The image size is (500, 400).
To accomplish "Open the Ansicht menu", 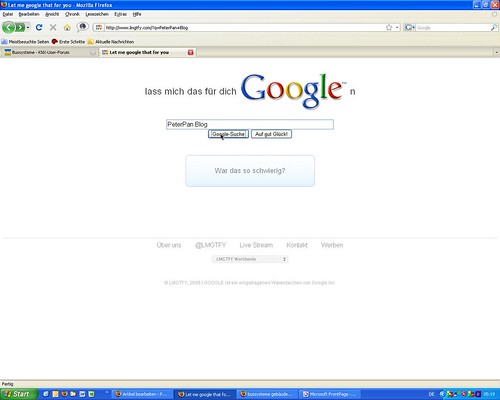I will (52, 14).
